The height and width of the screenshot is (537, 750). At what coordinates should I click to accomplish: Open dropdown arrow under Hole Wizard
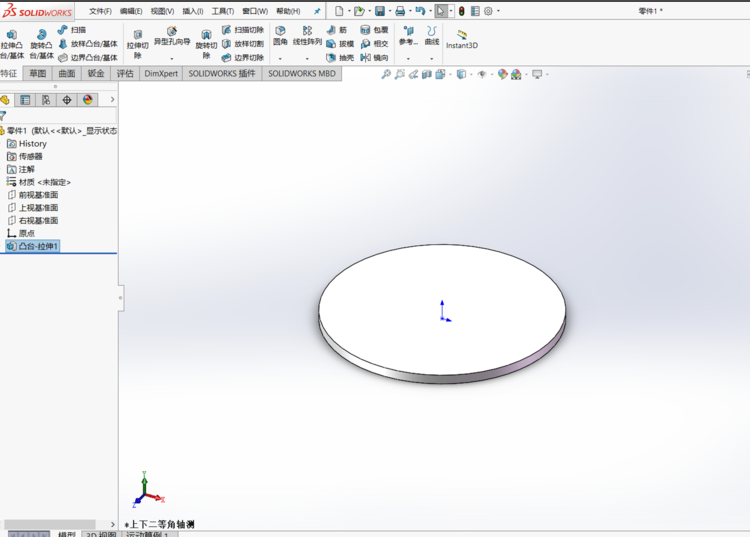click(x=172, y=59)
